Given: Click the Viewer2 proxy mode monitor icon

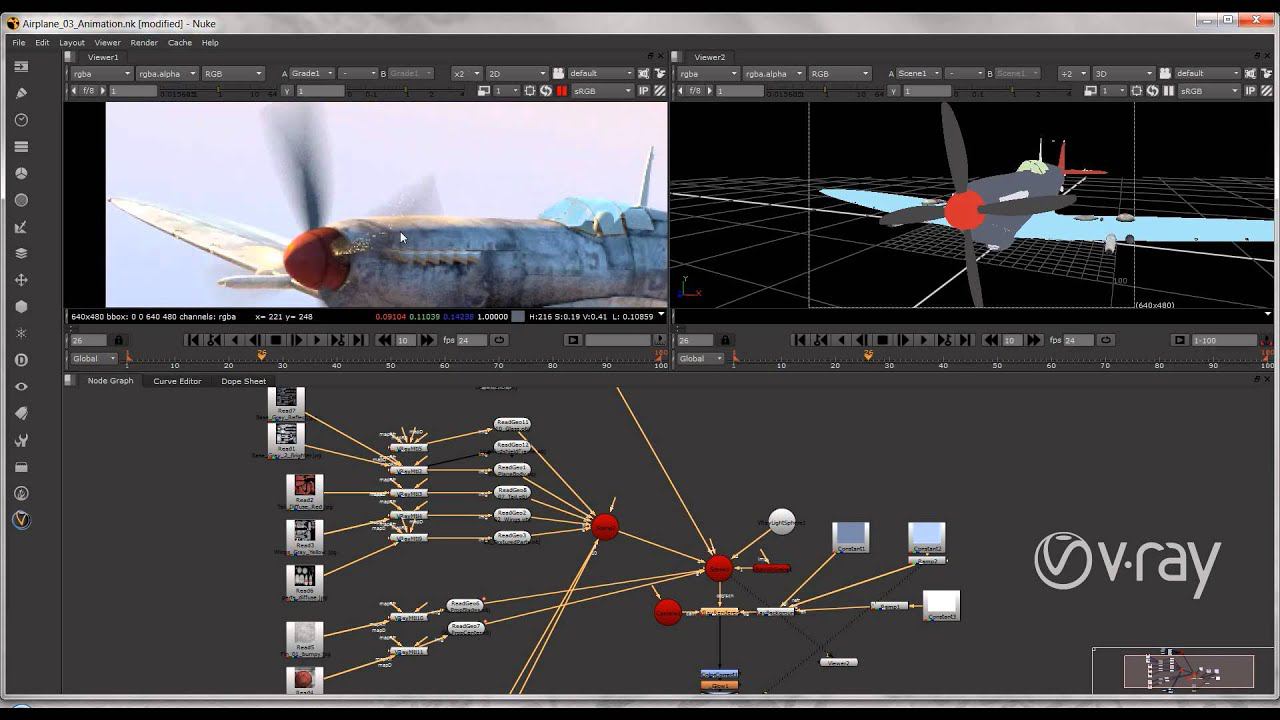Looking at the screenshot, I should click(x=1090, y=91).
